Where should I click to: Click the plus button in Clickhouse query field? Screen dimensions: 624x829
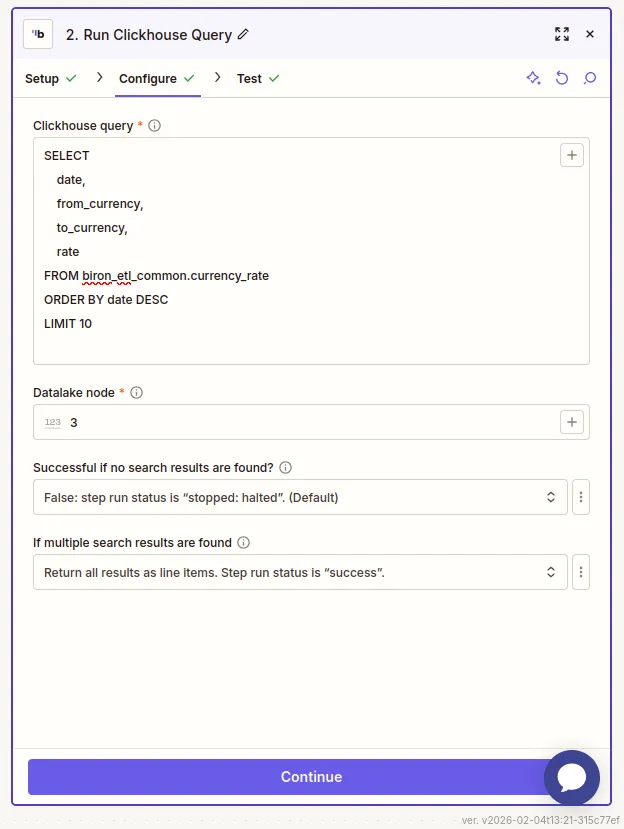tap(572, 155)
